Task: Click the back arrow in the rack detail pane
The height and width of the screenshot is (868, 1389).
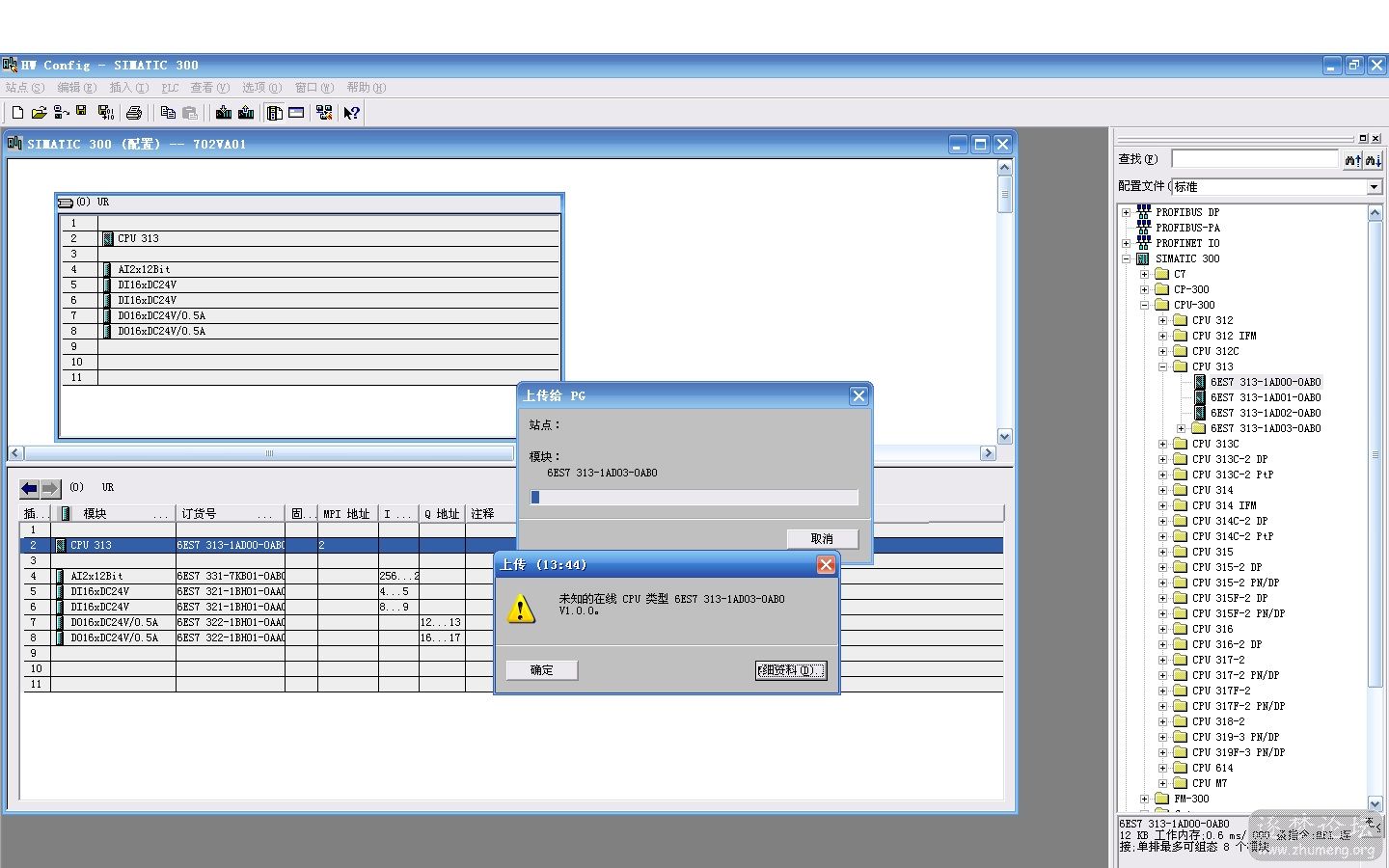Action: [30, 489]
